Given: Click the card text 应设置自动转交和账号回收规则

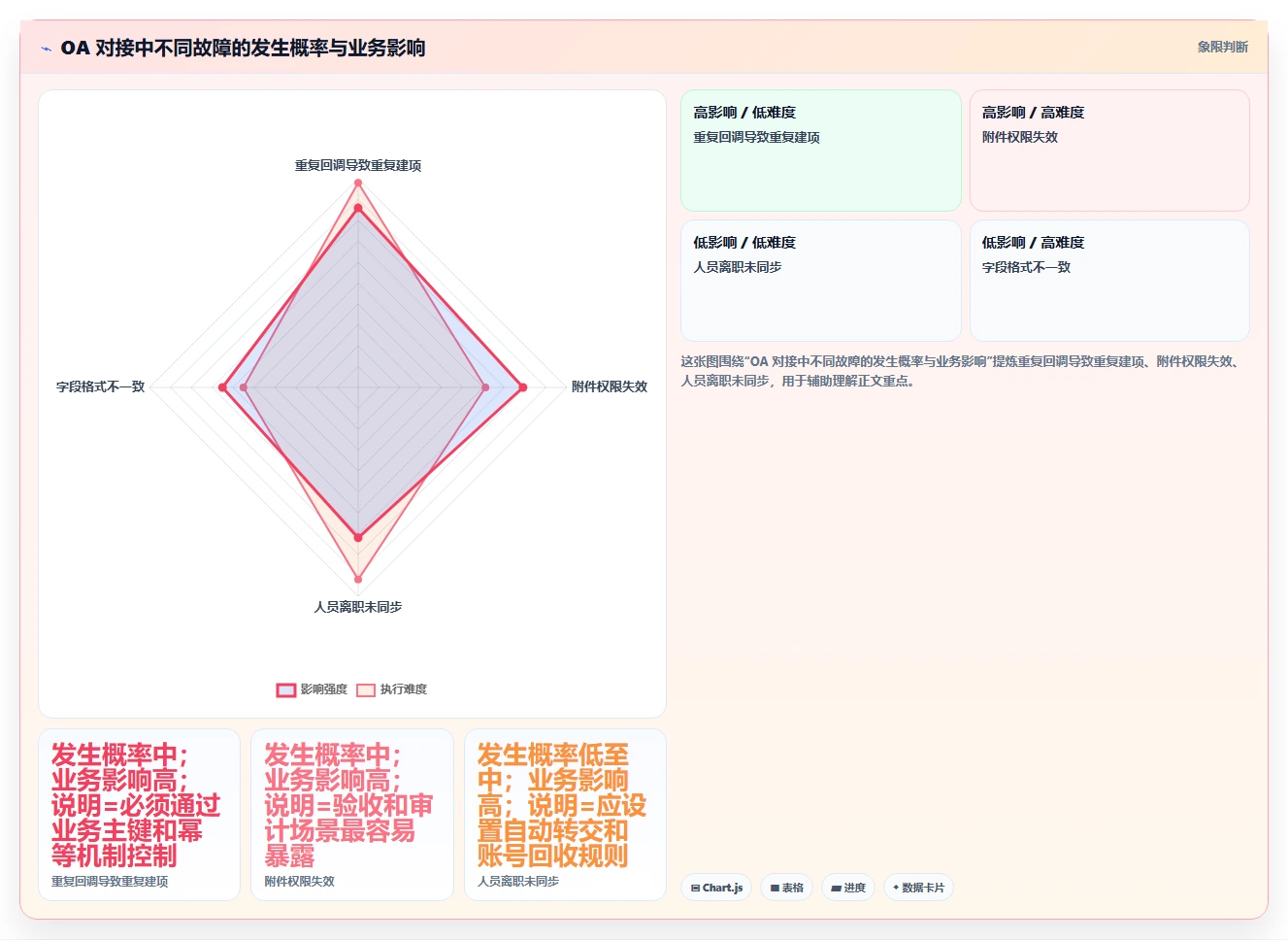Looking at the screenshot, I should (x=561, y=830).
